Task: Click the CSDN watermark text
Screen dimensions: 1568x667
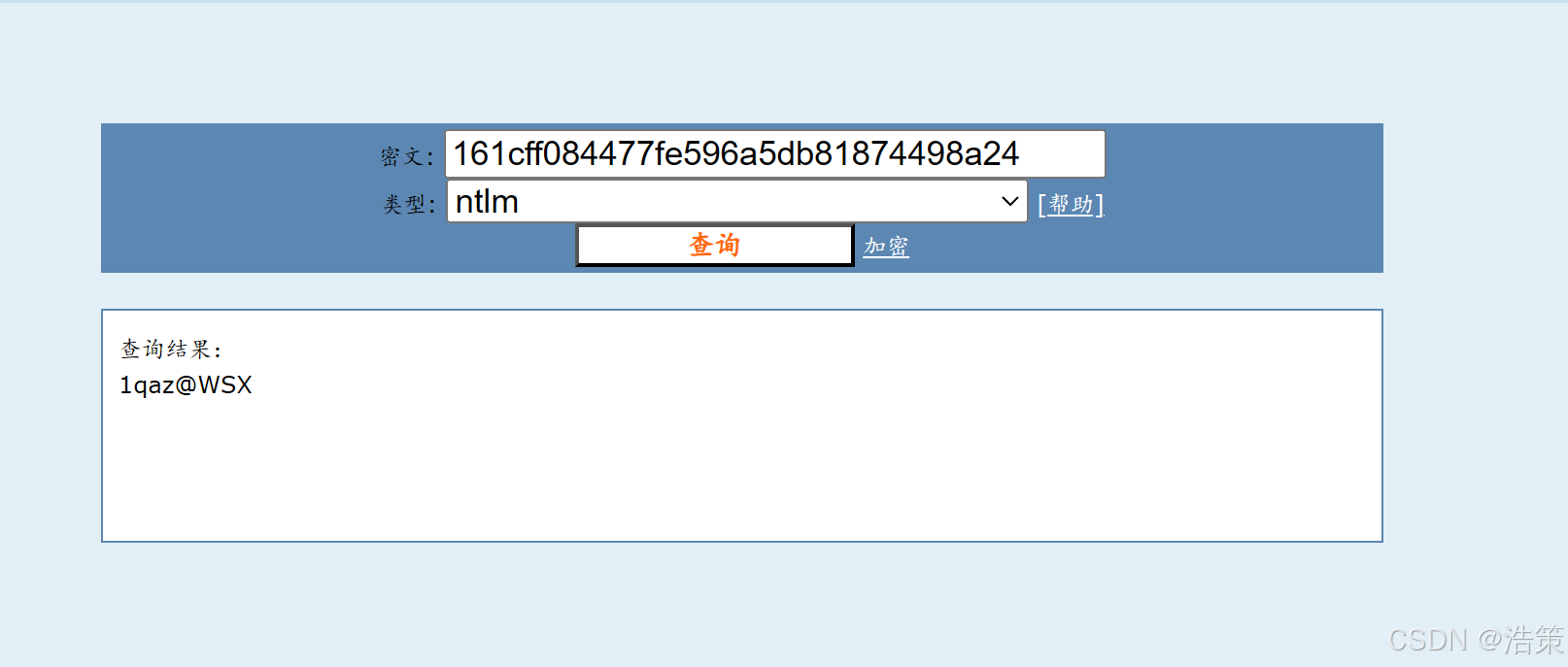Action: tap(1427, 640)
